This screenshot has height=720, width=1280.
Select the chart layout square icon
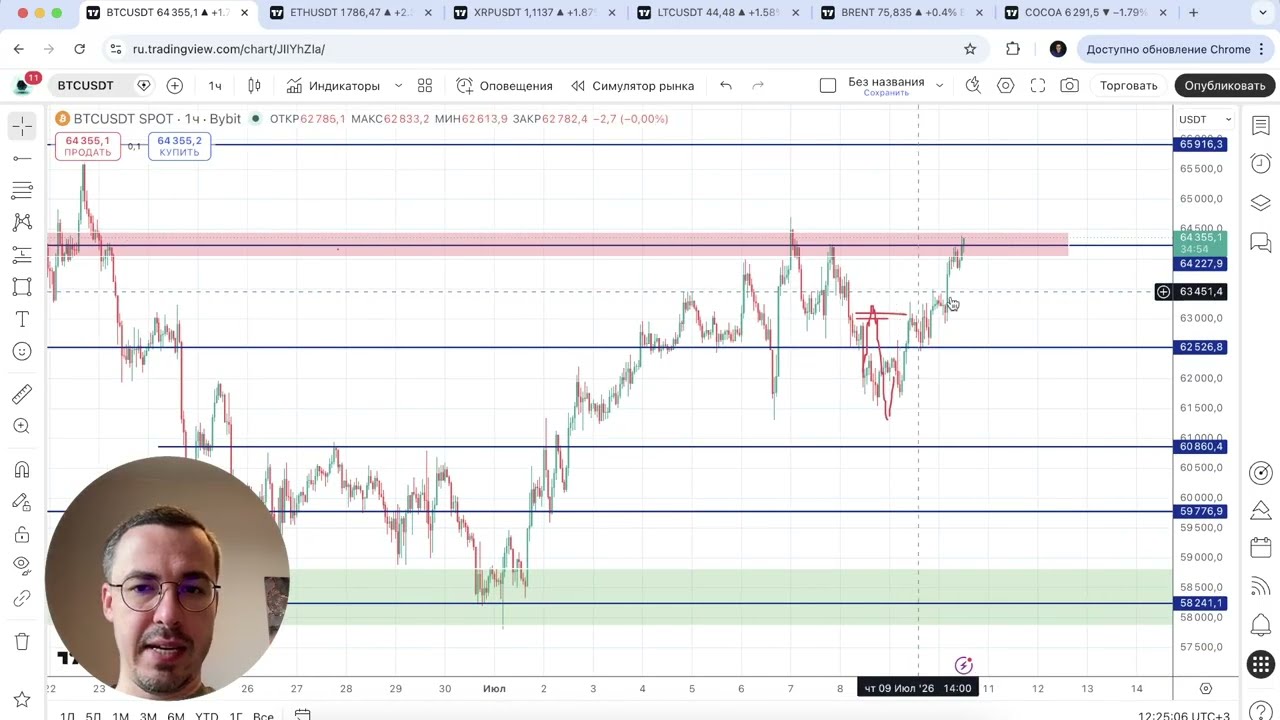click(828, 85)
